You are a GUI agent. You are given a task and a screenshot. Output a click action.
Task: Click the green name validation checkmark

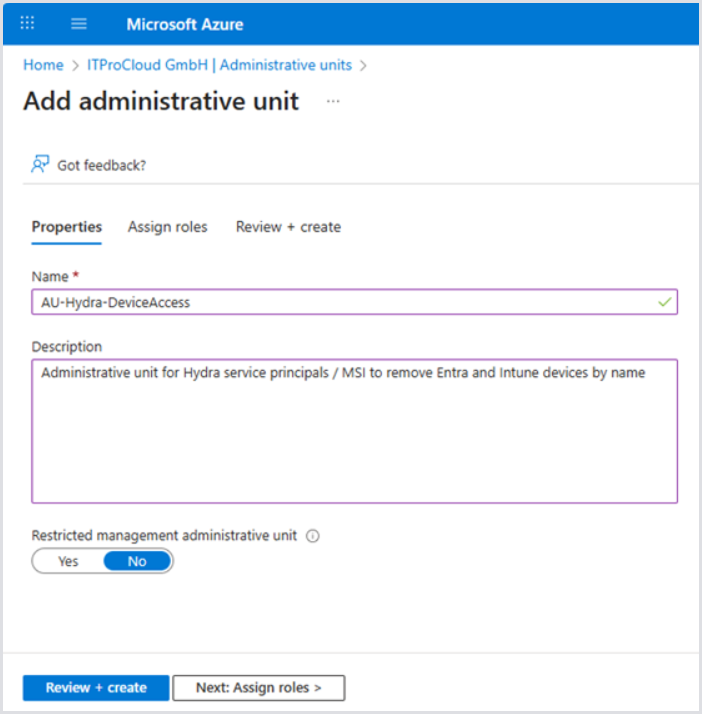(666, 301)
